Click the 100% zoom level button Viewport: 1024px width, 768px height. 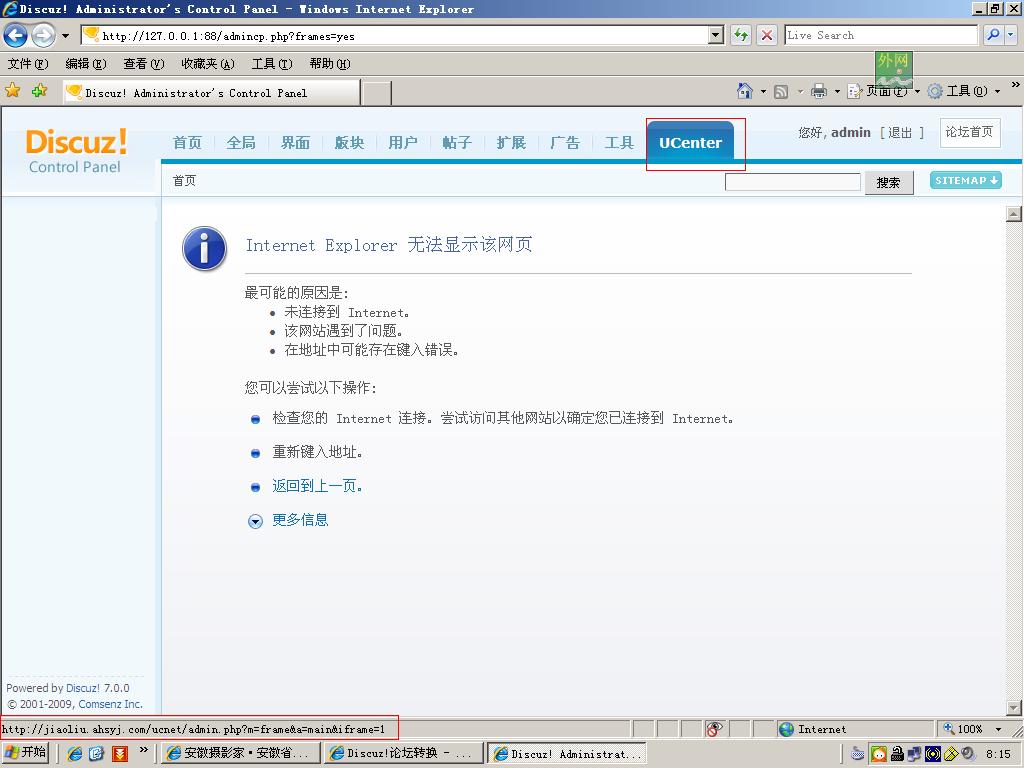pos(963,729)
